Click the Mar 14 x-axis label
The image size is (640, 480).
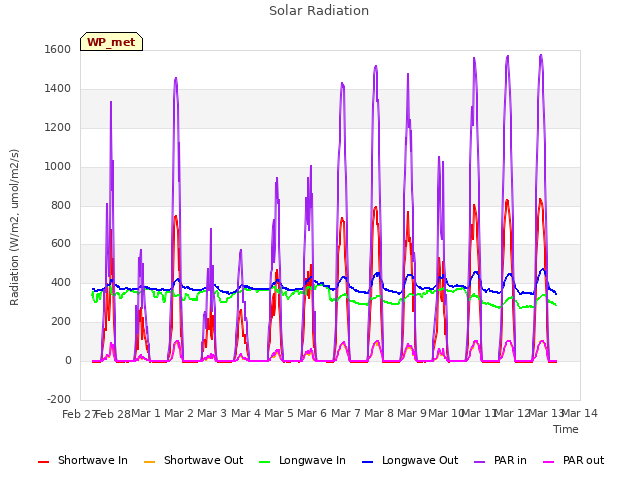point(579,413)
